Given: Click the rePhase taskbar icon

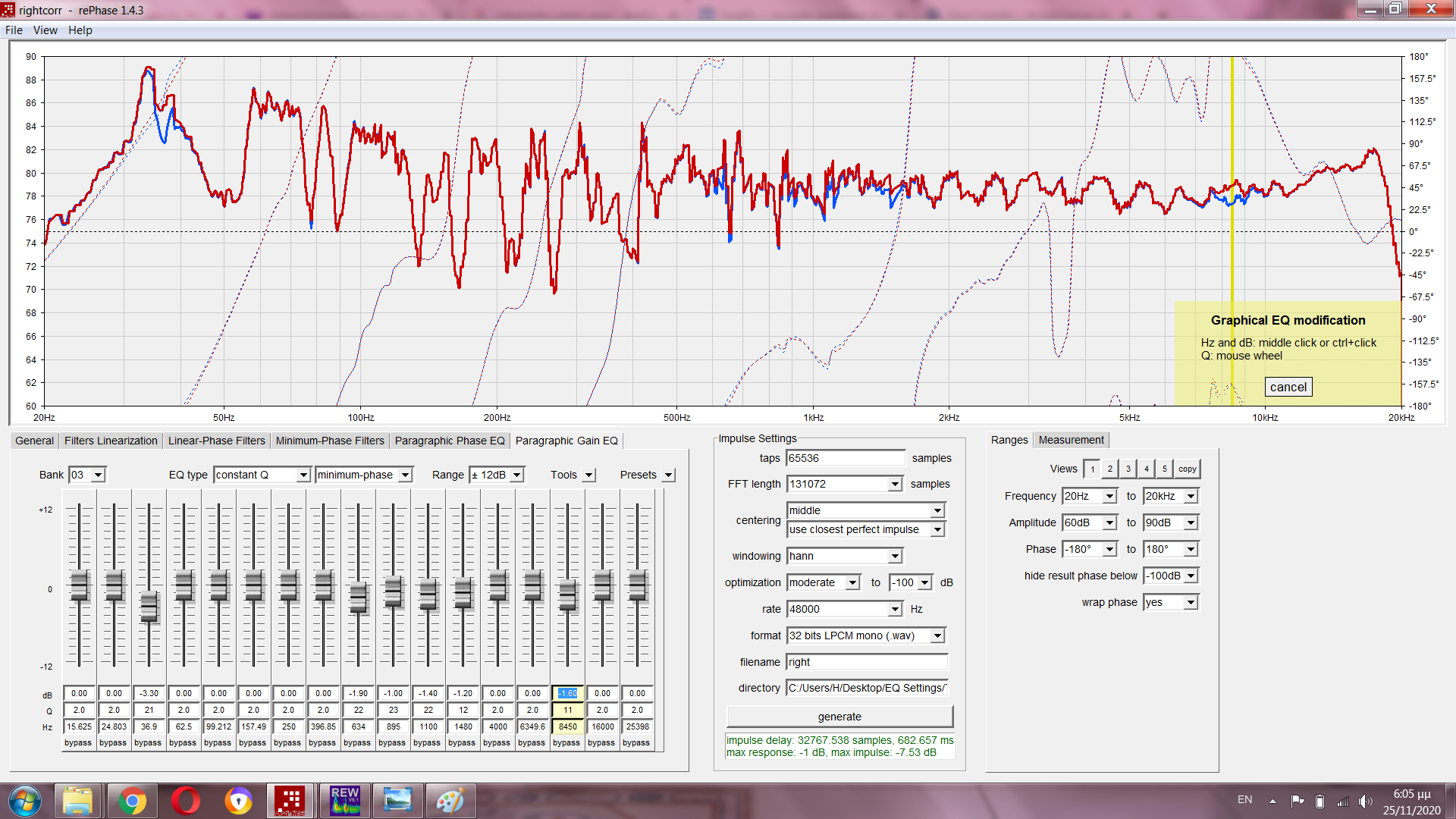Looking at the screenshot, I should click(x=290, y=801).
